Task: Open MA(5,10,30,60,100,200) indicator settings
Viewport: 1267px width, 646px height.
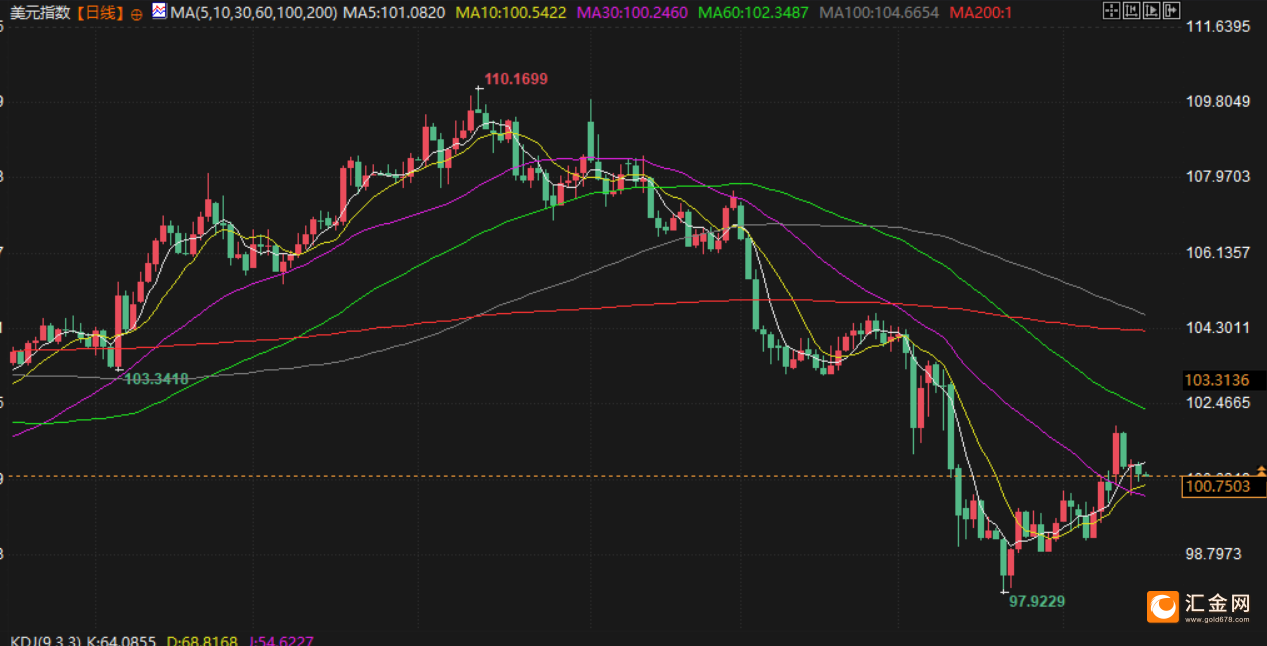Action: pos(253,13)
